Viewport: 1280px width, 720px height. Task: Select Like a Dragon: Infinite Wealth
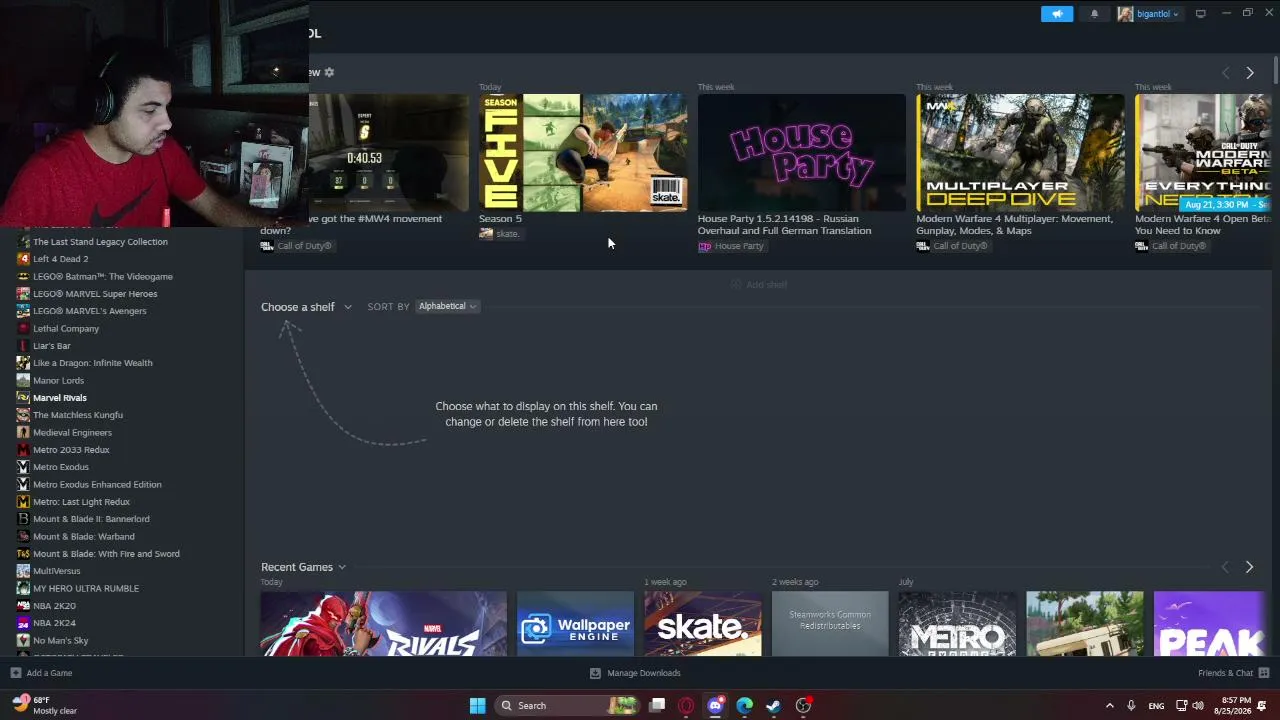pos(93,363)
